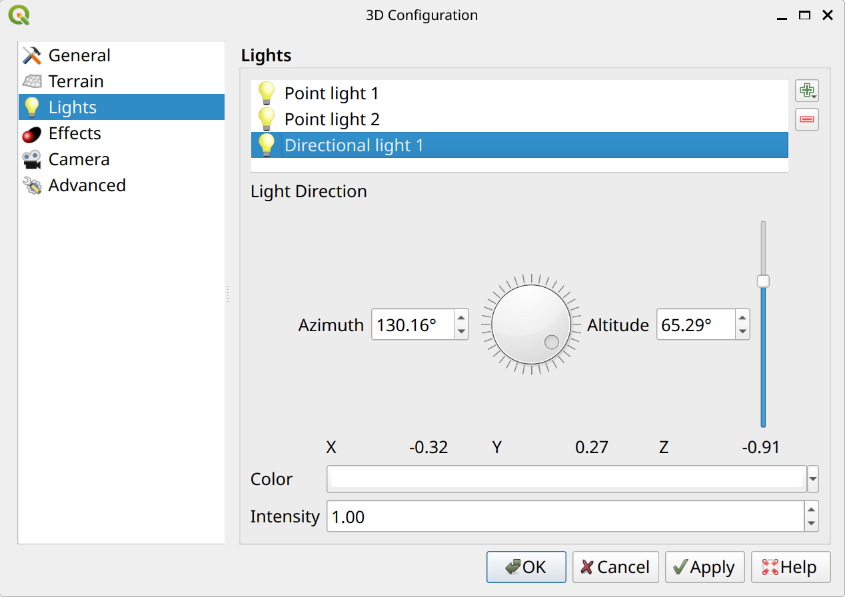
Task: Click the bulb icon of Point light 2
Action: (x=266, y=119)
